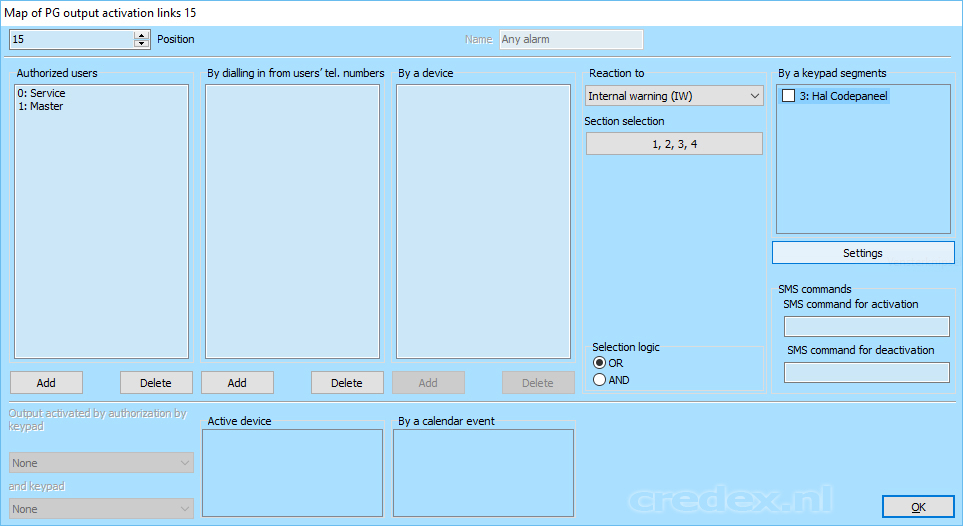Image resolution: width=963 pixels, height=526 pixels.
Task: Click SMS command for deactivation field
Action: tap(867, 372)
